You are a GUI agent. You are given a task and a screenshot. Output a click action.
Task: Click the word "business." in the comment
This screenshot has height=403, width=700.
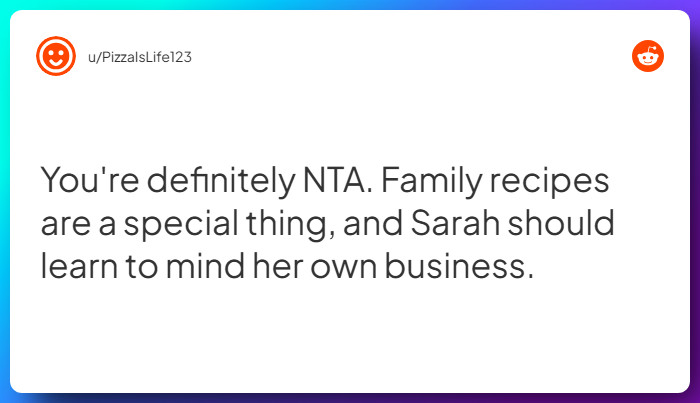point(447,267)
